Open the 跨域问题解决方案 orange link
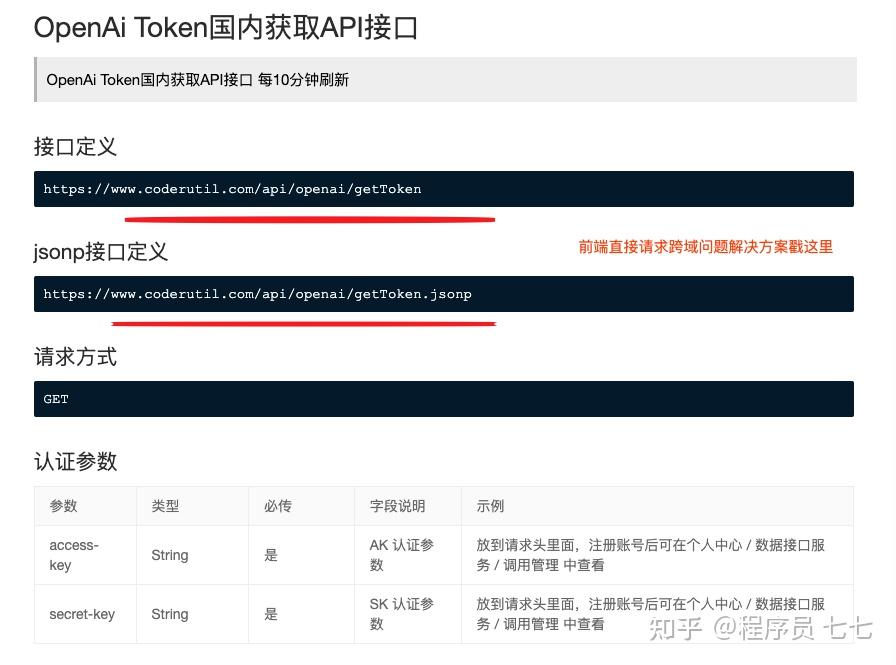Image resolution: width=896 pixels, height=665 pixels. 705,247
